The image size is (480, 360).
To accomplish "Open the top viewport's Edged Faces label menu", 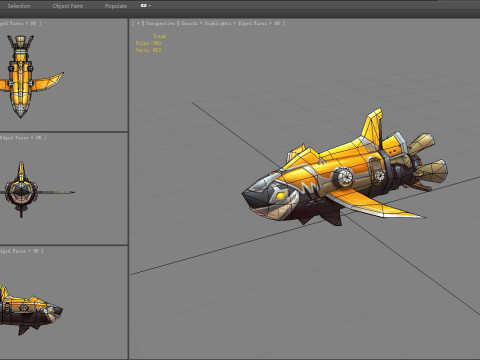I will tap(20, 23).
